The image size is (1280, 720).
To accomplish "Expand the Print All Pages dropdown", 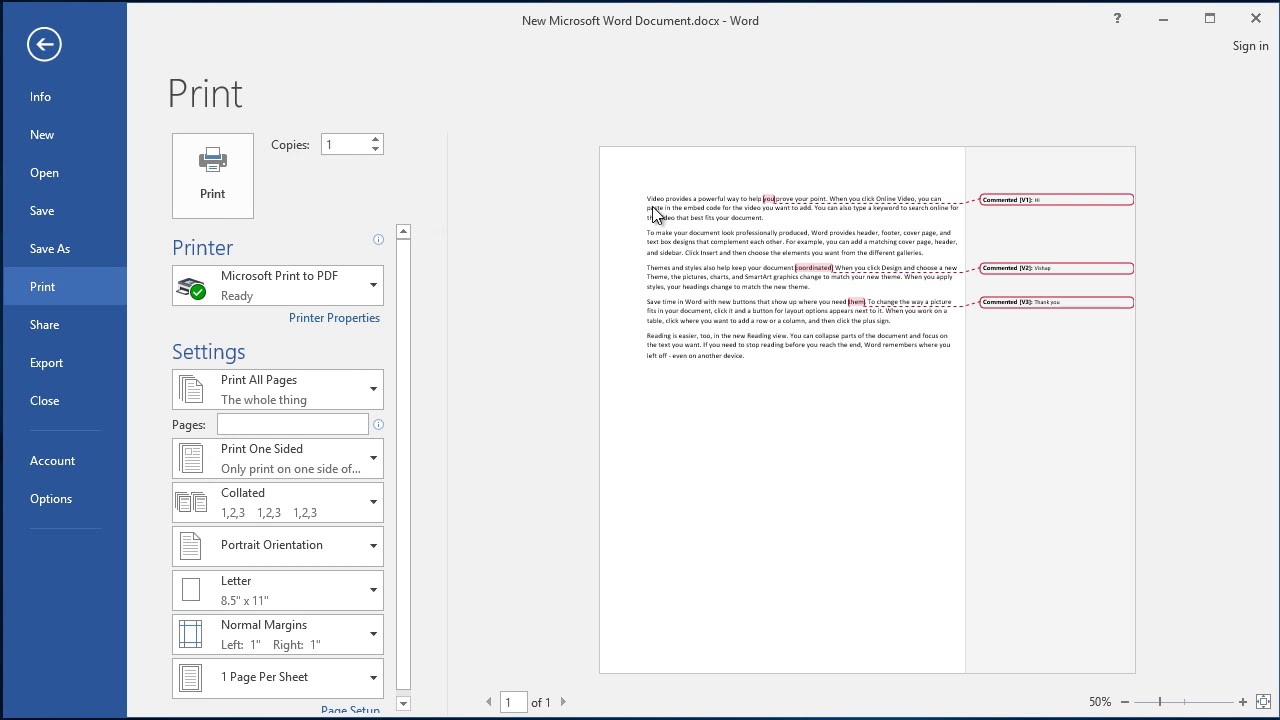I will coord(278,390).
